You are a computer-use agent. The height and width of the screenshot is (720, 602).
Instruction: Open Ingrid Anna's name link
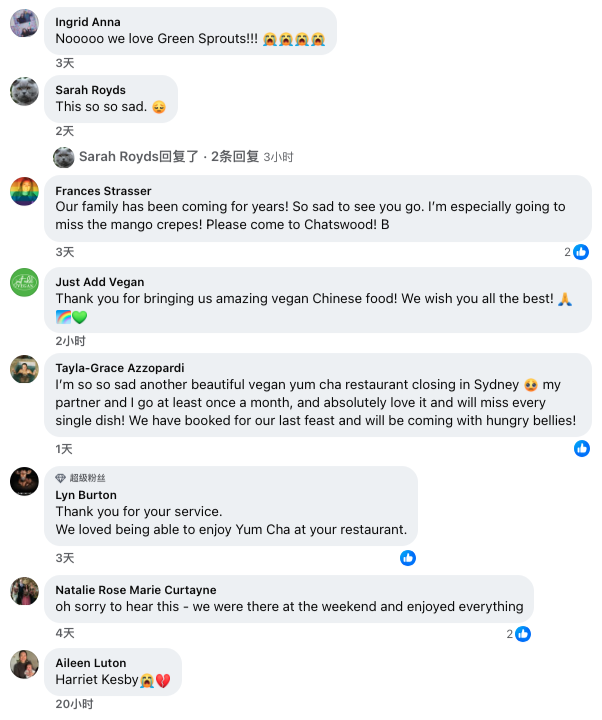coord(88,22)
